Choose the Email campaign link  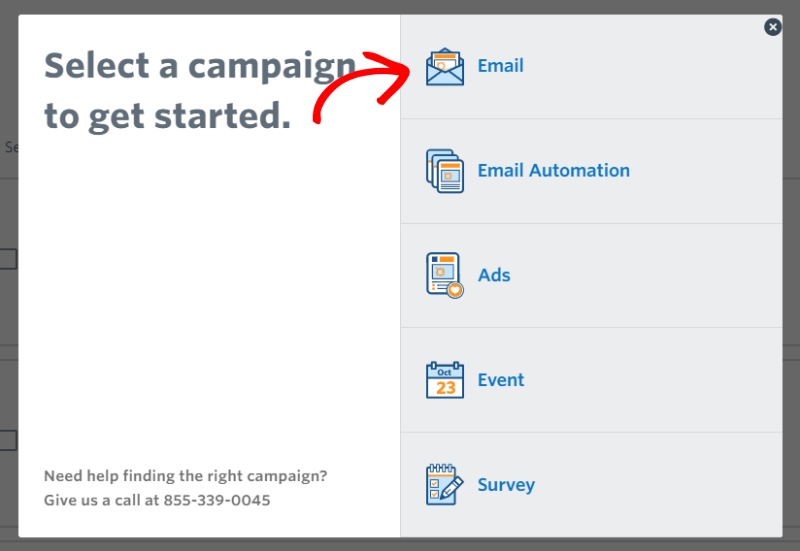(x=501, y=66)
